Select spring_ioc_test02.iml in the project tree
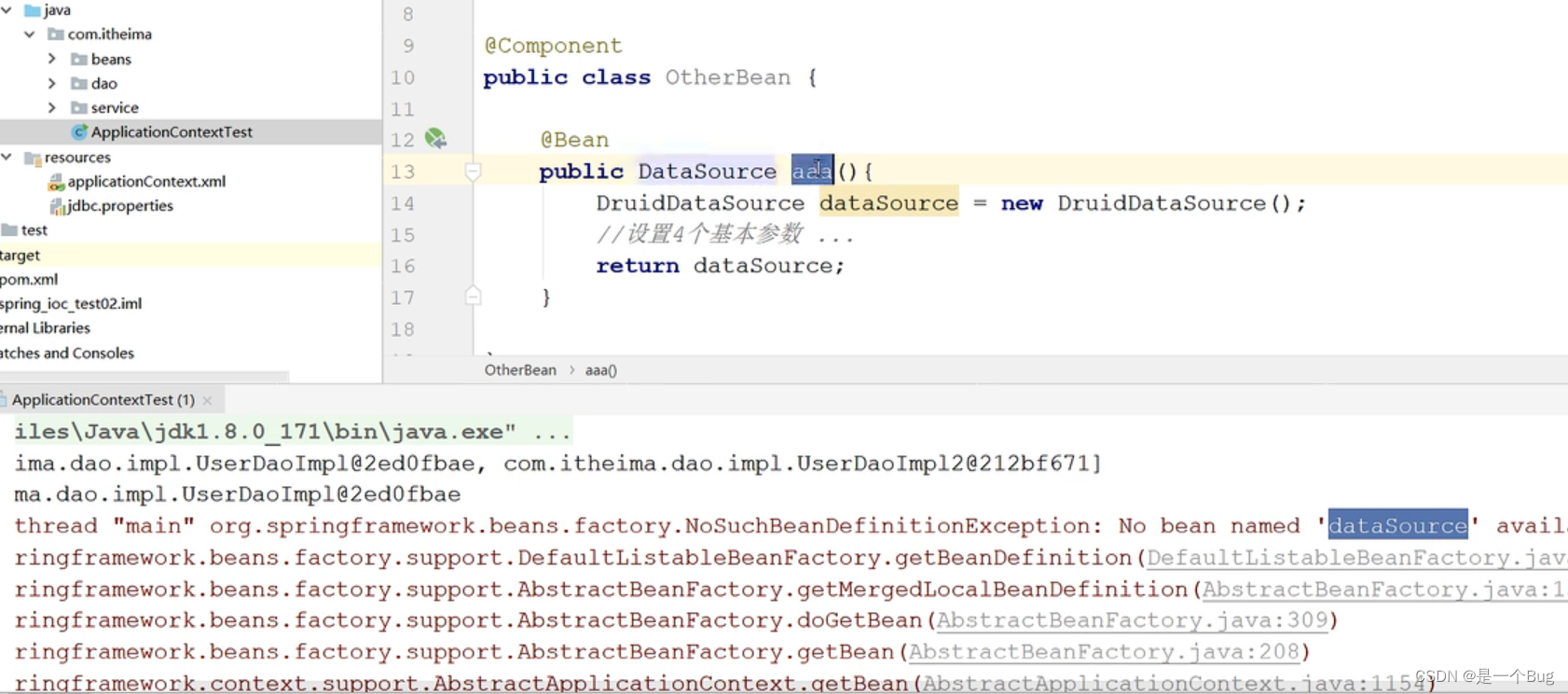Viewport: 1568px width, 694px height. [x=71, y=303]
